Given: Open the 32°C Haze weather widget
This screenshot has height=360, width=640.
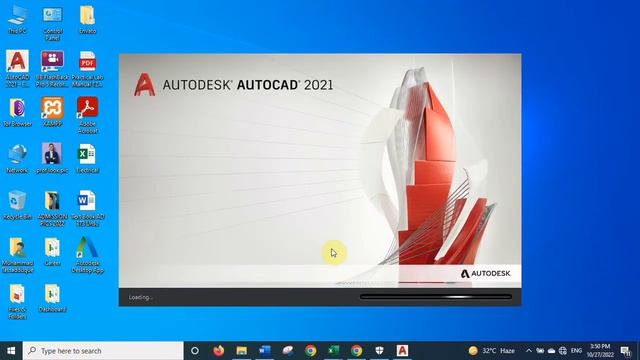Looking at the screenshot, I should click(x=492, y=351).
